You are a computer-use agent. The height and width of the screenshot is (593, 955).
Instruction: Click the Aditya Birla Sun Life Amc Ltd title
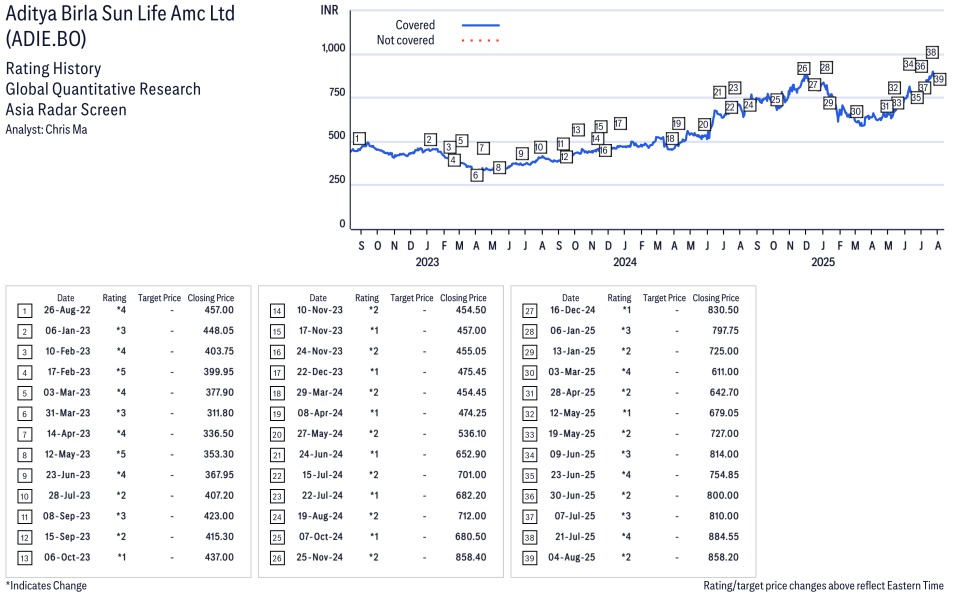coord(120,13)
